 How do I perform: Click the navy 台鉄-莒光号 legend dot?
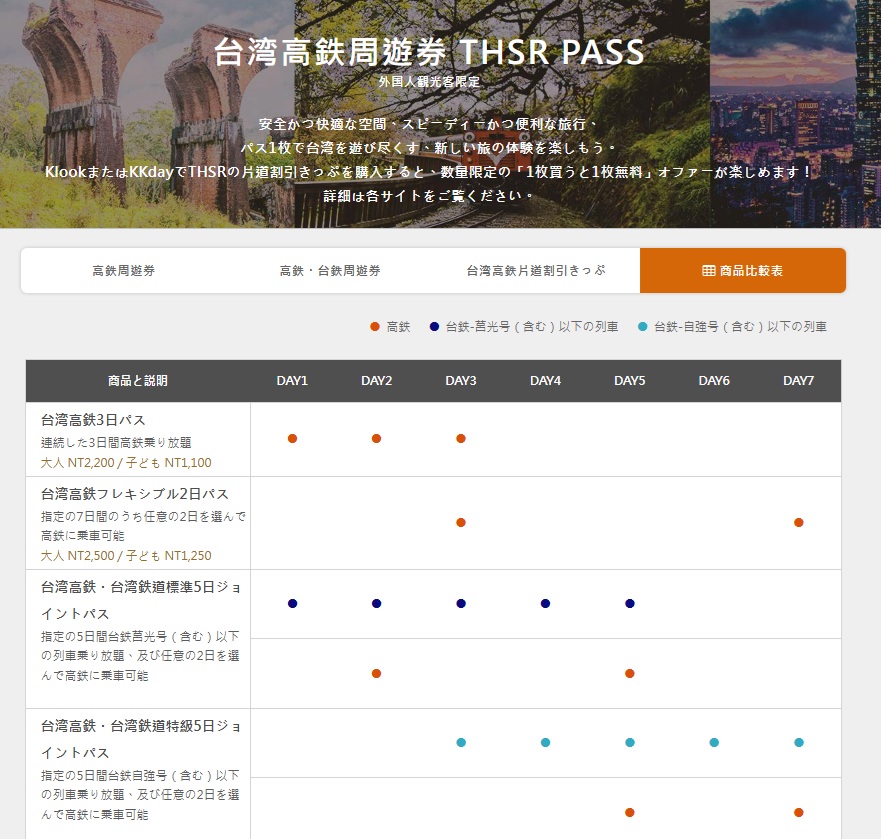point(434,327)
